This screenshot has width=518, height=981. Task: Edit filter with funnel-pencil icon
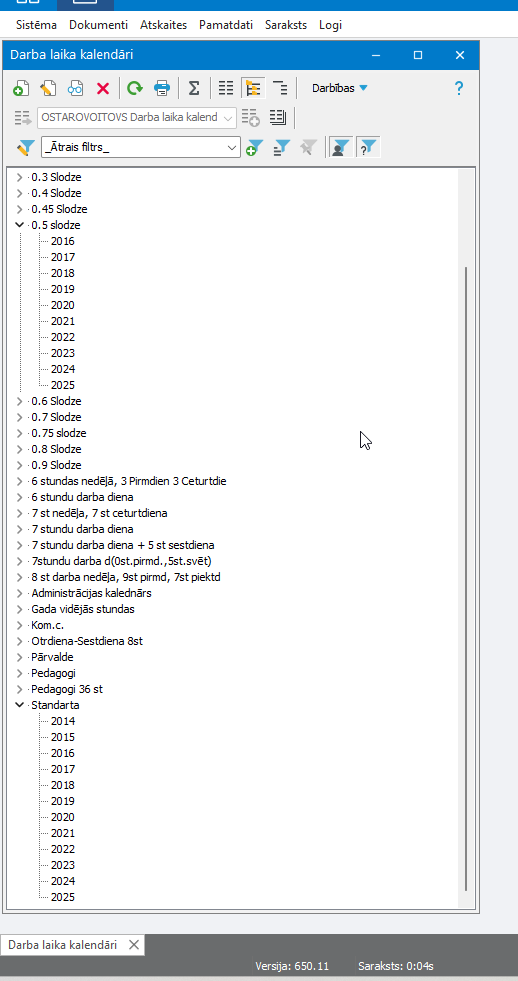(x=26, y=148)
